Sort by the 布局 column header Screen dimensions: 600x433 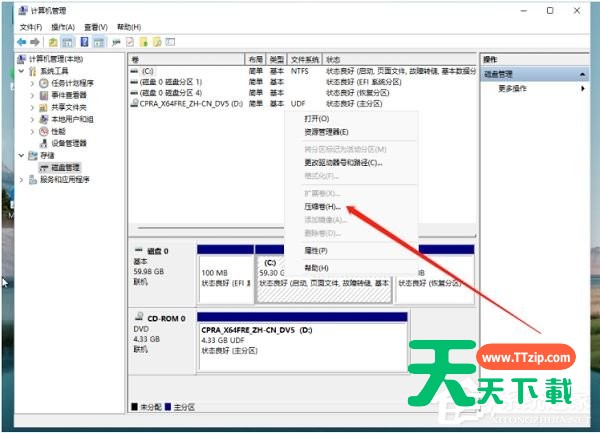(x=255, y=60)
